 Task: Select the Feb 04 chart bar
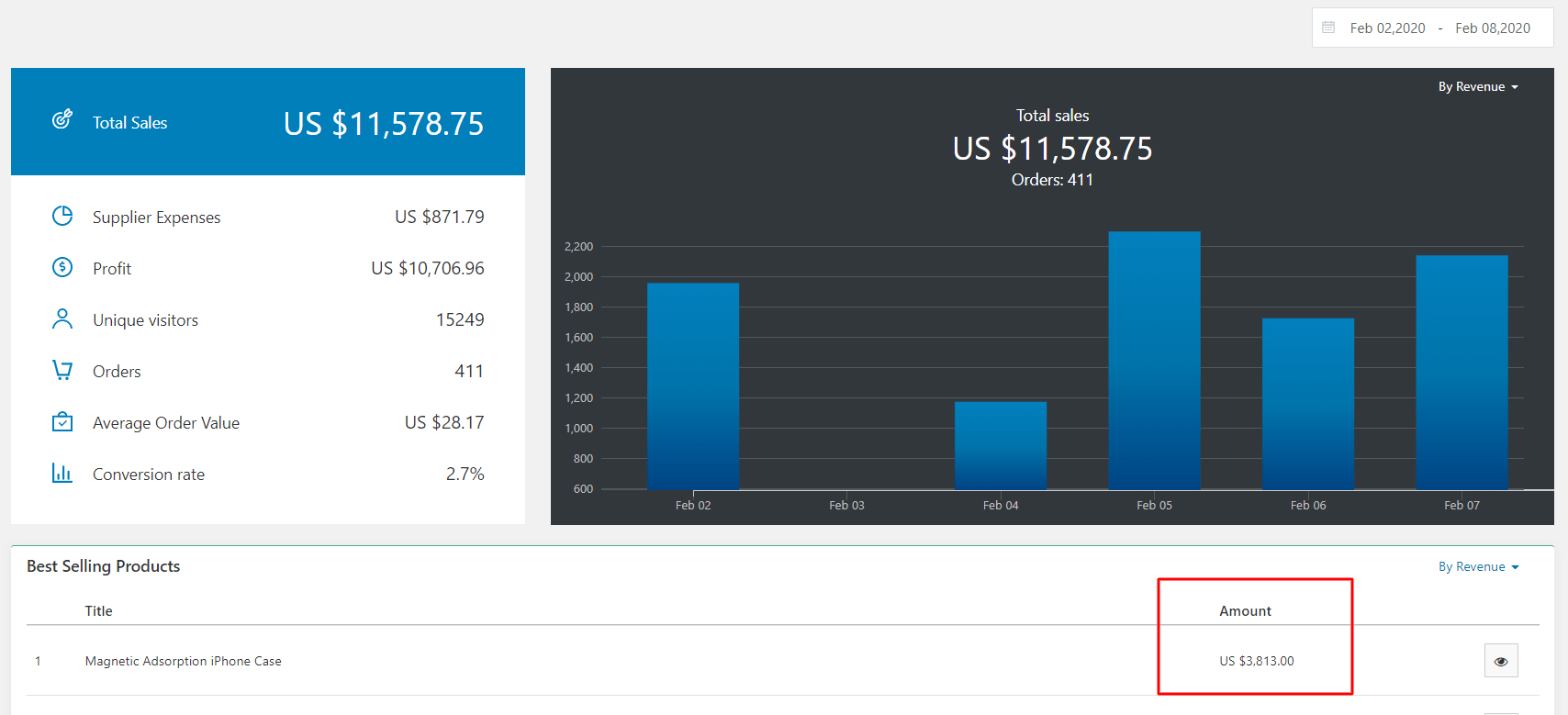[1001, 445]
